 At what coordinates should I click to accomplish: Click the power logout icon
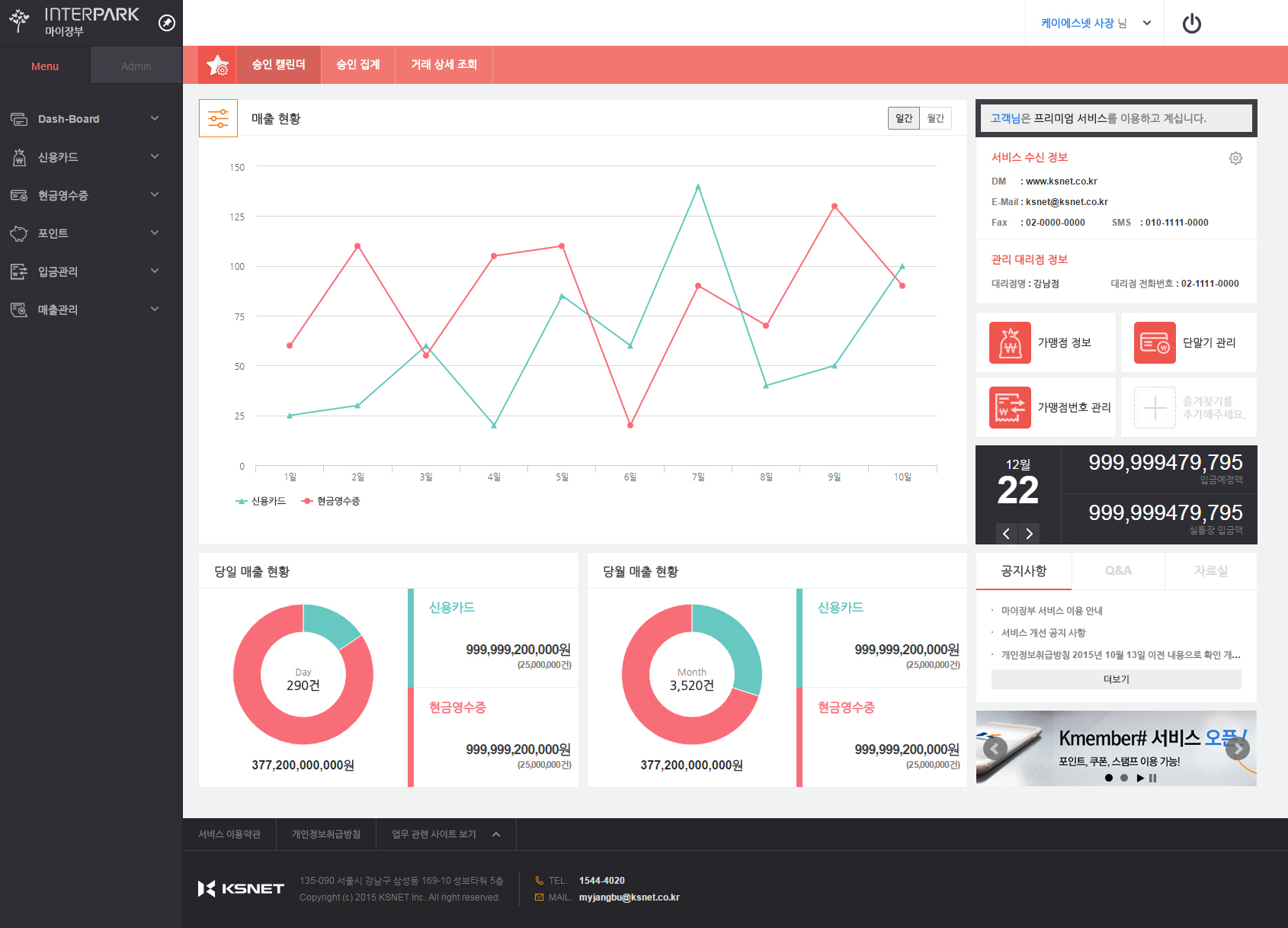tap(1192, 24)
